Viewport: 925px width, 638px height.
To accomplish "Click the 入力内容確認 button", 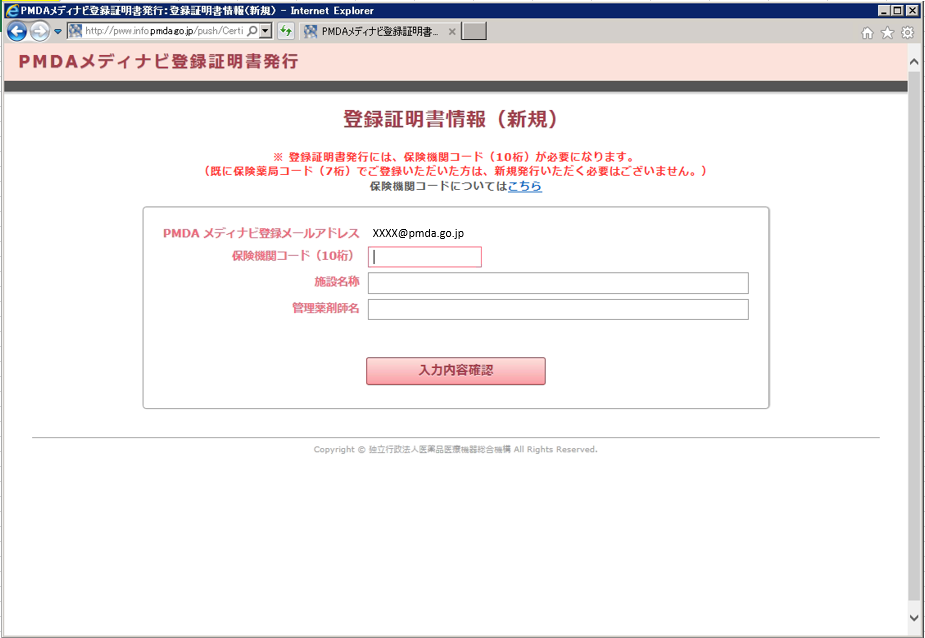I will click(x=455, y=371).
